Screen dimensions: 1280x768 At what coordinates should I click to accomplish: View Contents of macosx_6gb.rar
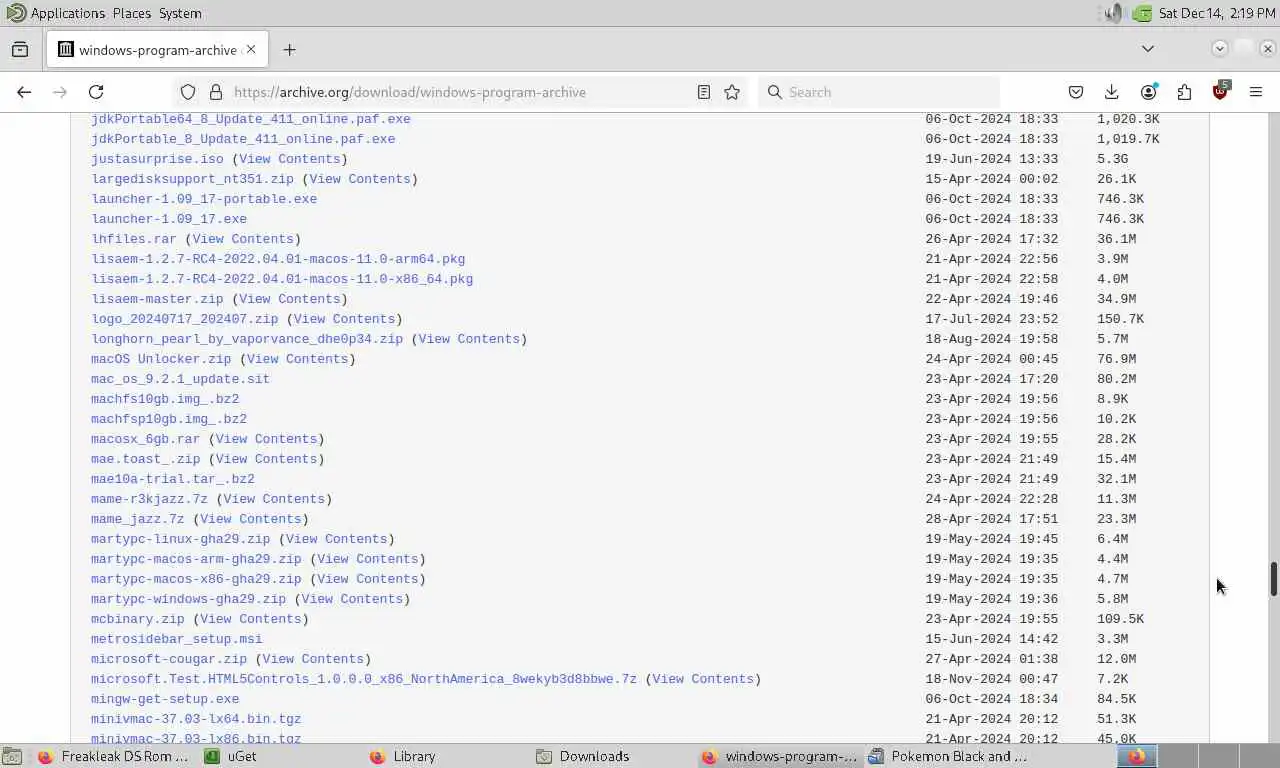point(266,439)
